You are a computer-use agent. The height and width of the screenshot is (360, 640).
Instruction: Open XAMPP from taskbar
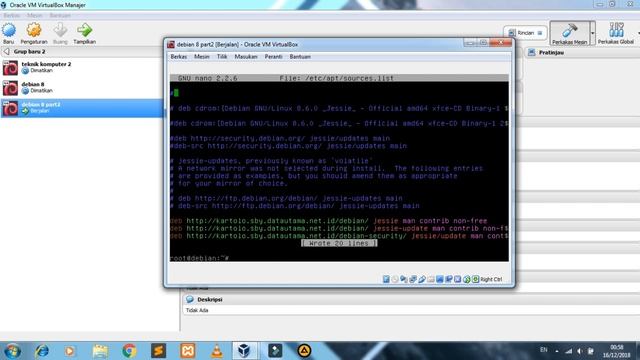[x=187, y=351]
